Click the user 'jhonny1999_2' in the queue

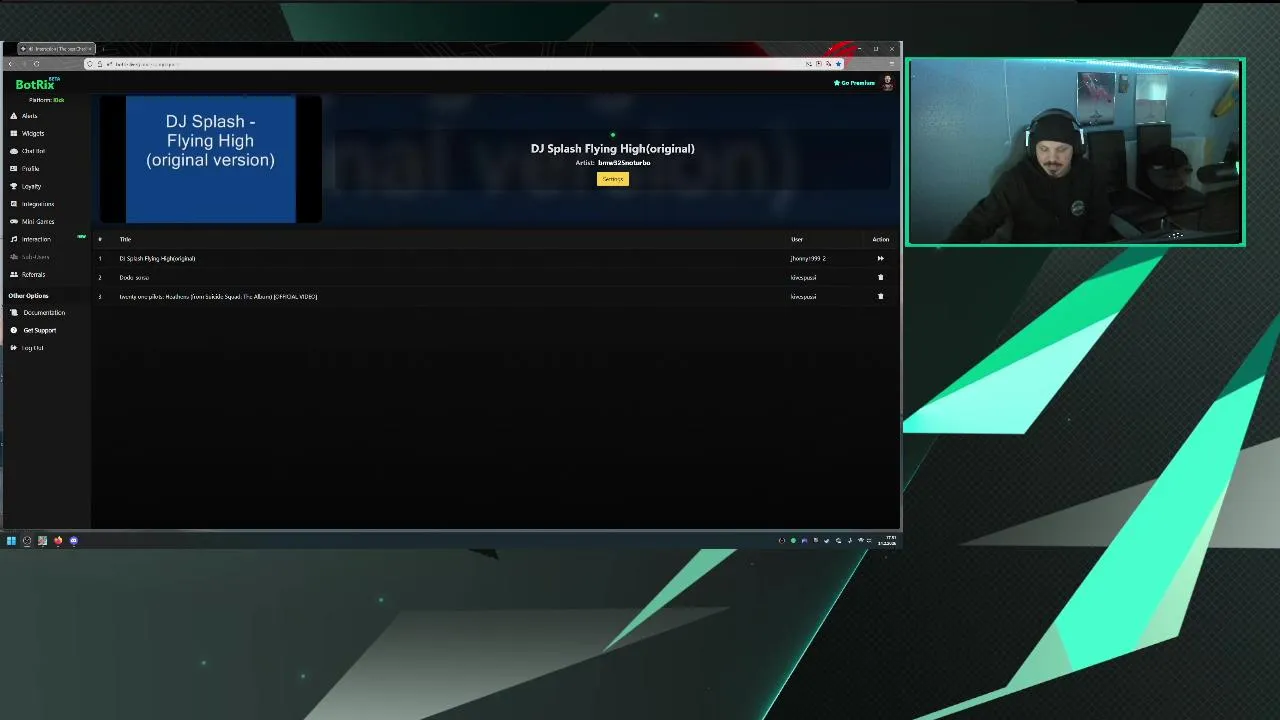tap(808, 259)
